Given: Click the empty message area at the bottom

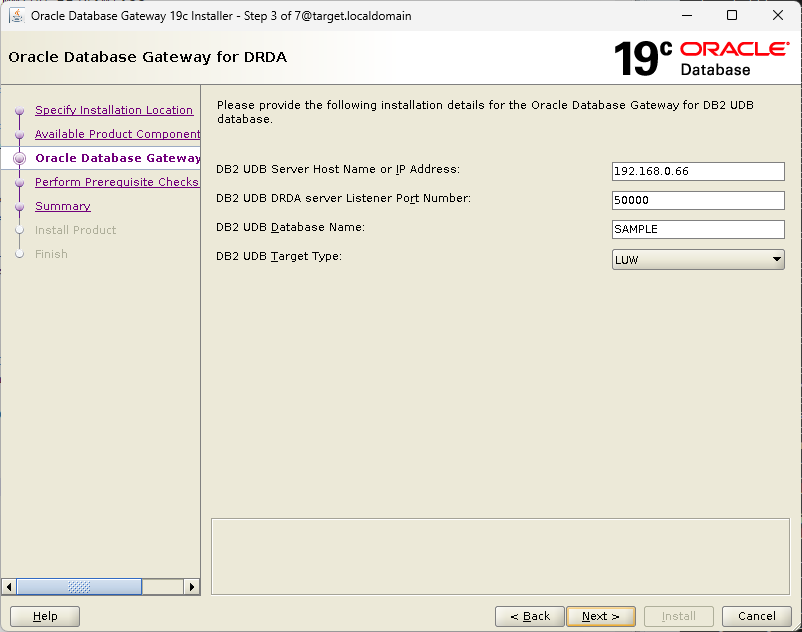Looking at the screenshot, I should click(500, 556).
